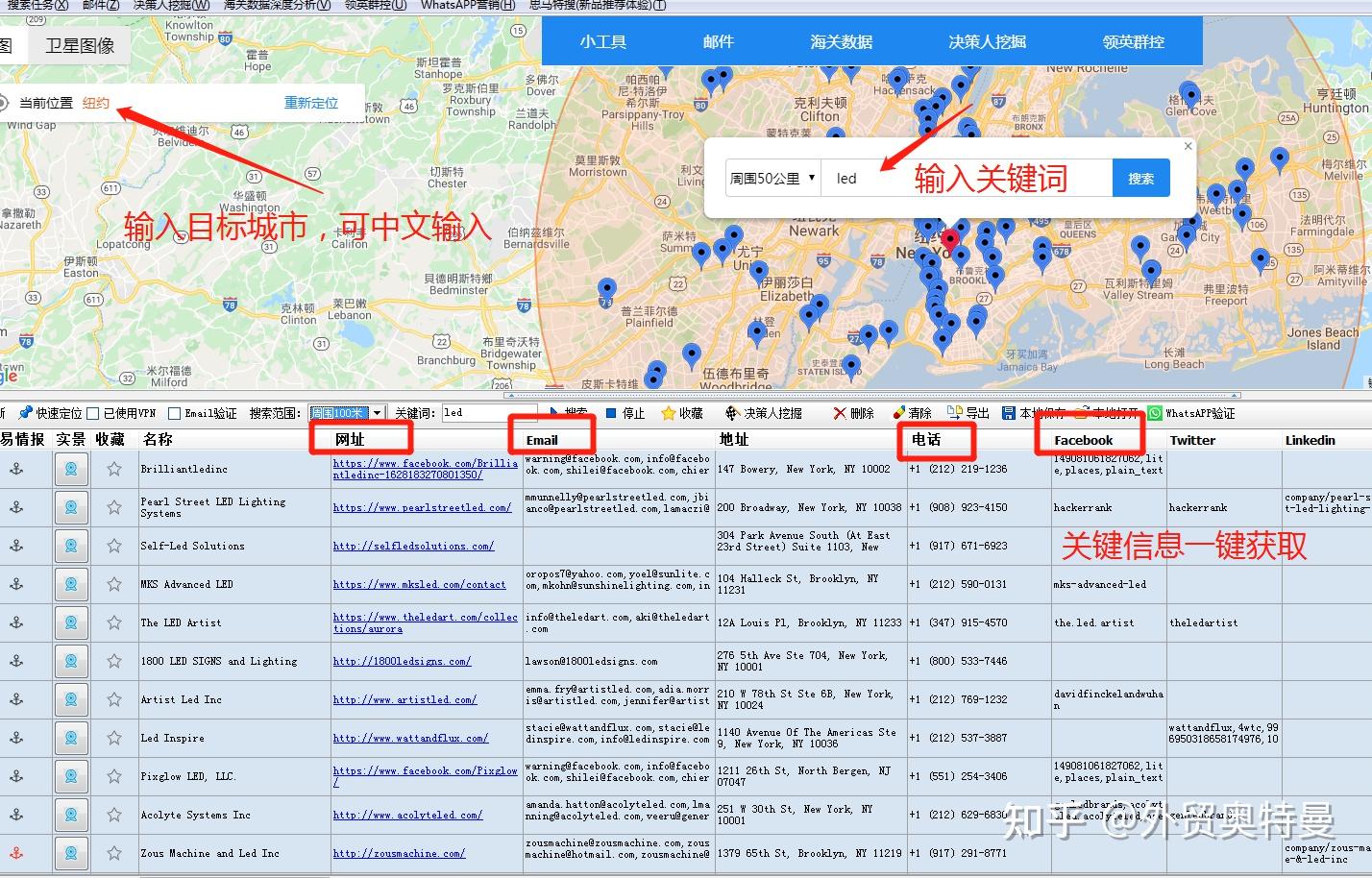Toggle favorite star for Artist Led Inc

114,699
